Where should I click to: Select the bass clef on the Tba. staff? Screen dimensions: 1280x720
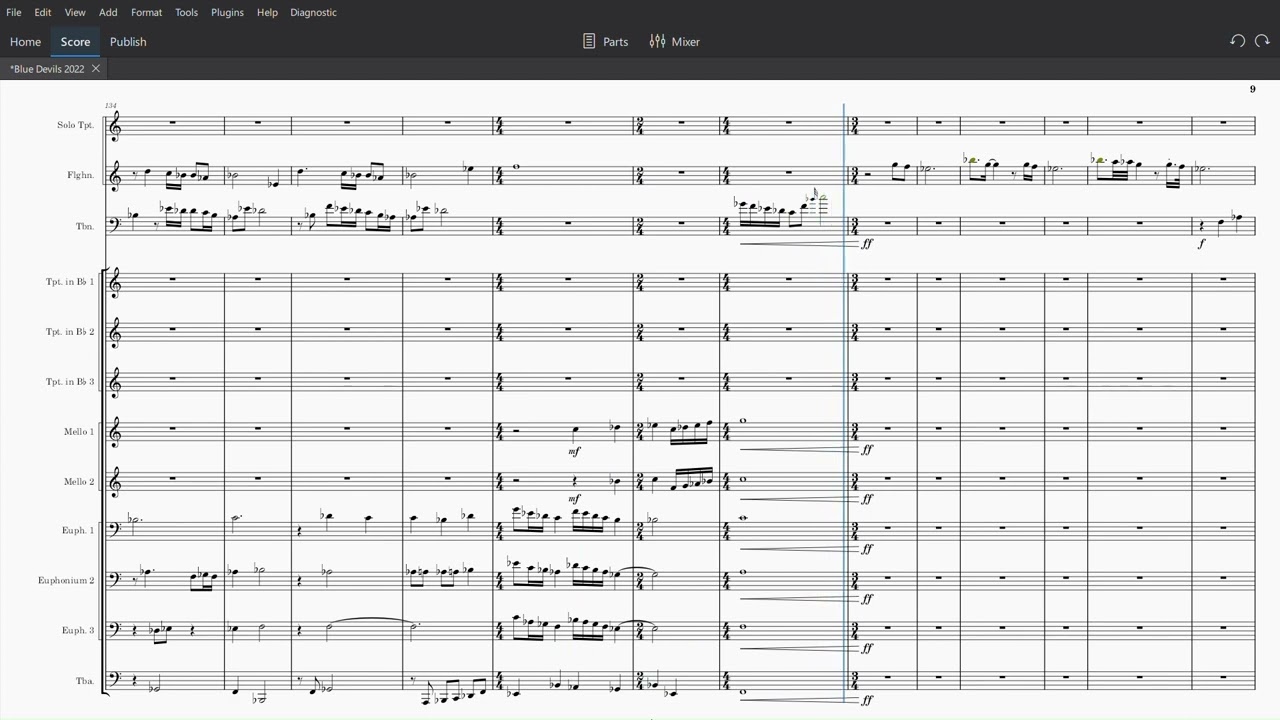[x=115, y=679]
